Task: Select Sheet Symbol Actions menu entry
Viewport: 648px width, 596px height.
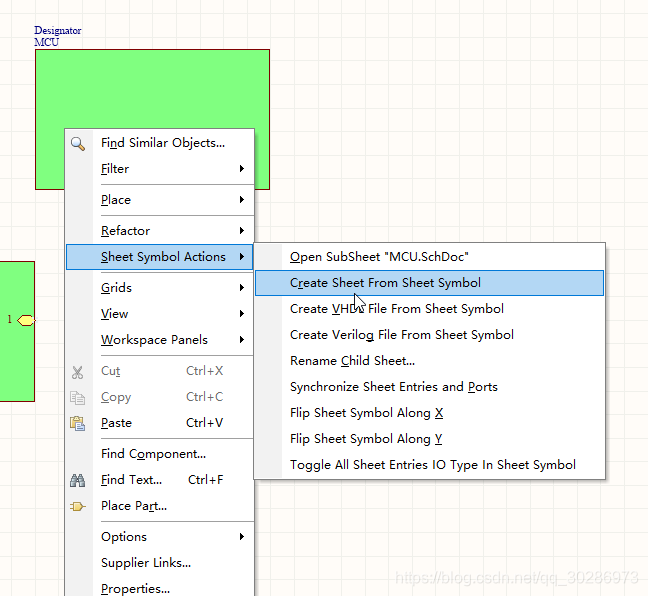Action: (160, 257)
